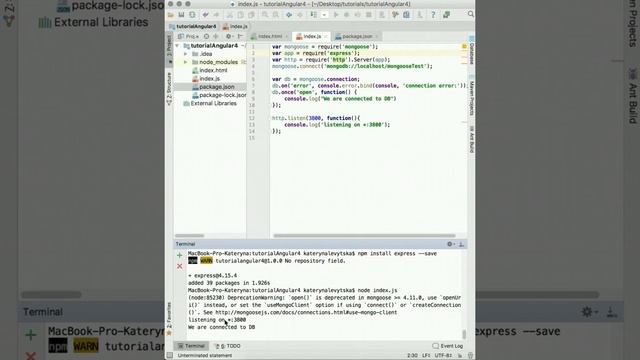This screenshot has width=640, height=360.
Task: Open the mongoosejs.com URL in terminal output
Action: tap(306, 312)
